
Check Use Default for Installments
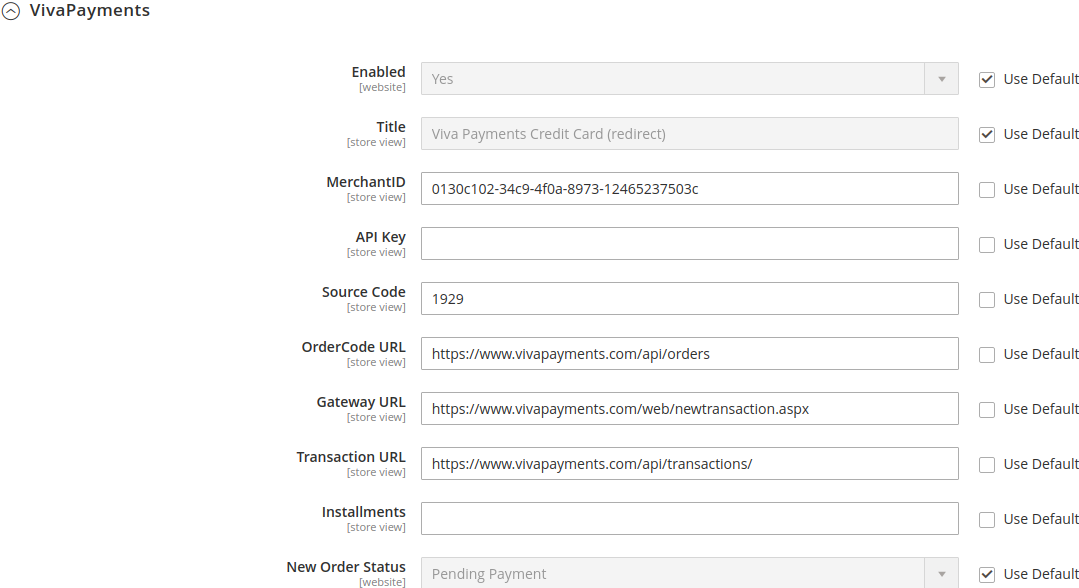(987, 520)
